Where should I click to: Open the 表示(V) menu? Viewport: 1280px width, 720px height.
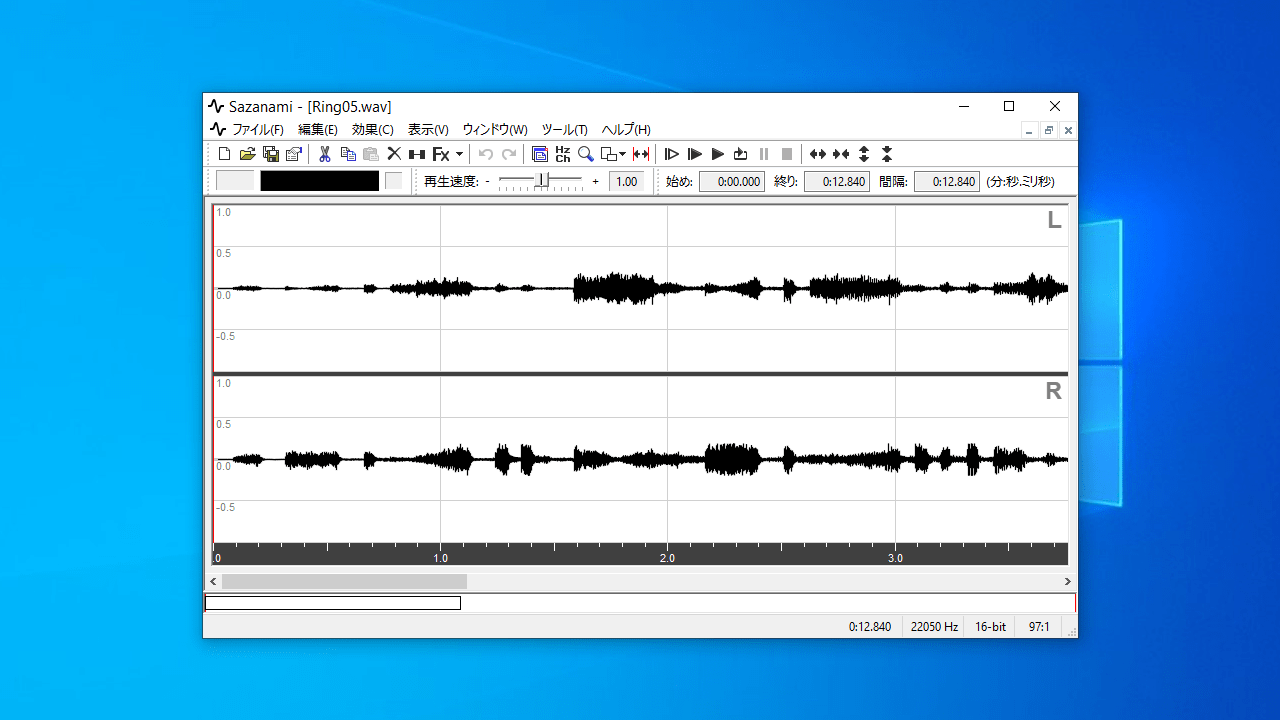428,130
